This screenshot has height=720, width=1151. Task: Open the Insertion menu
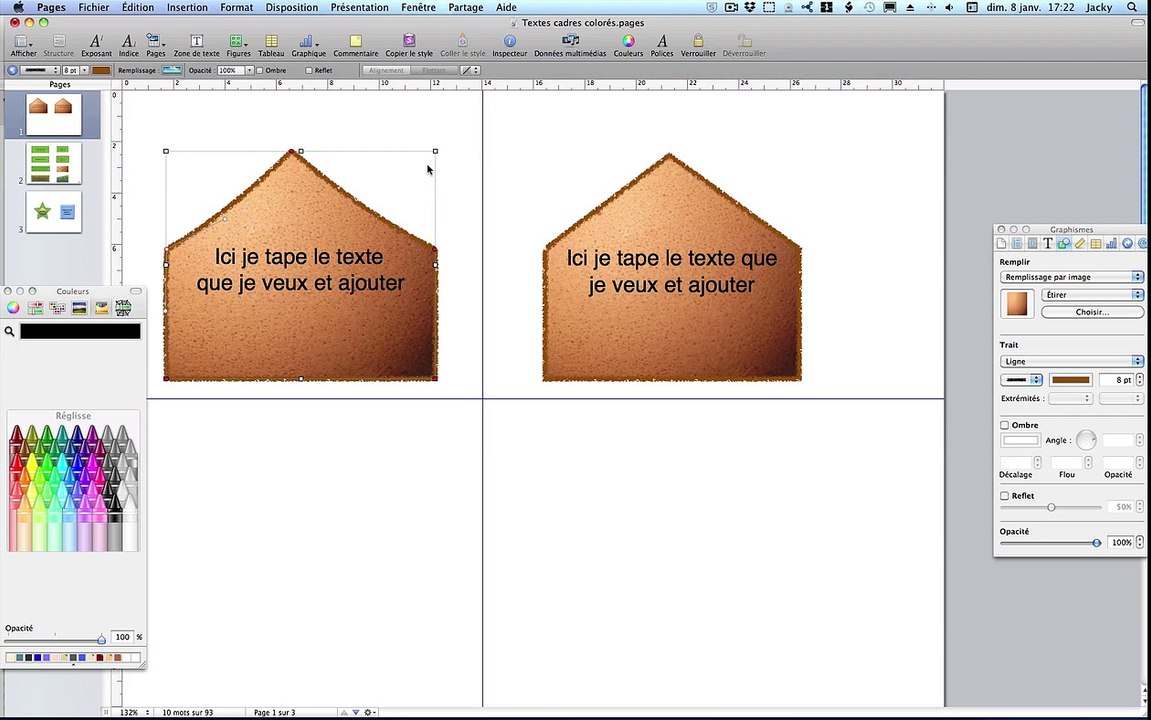(187, 7)
